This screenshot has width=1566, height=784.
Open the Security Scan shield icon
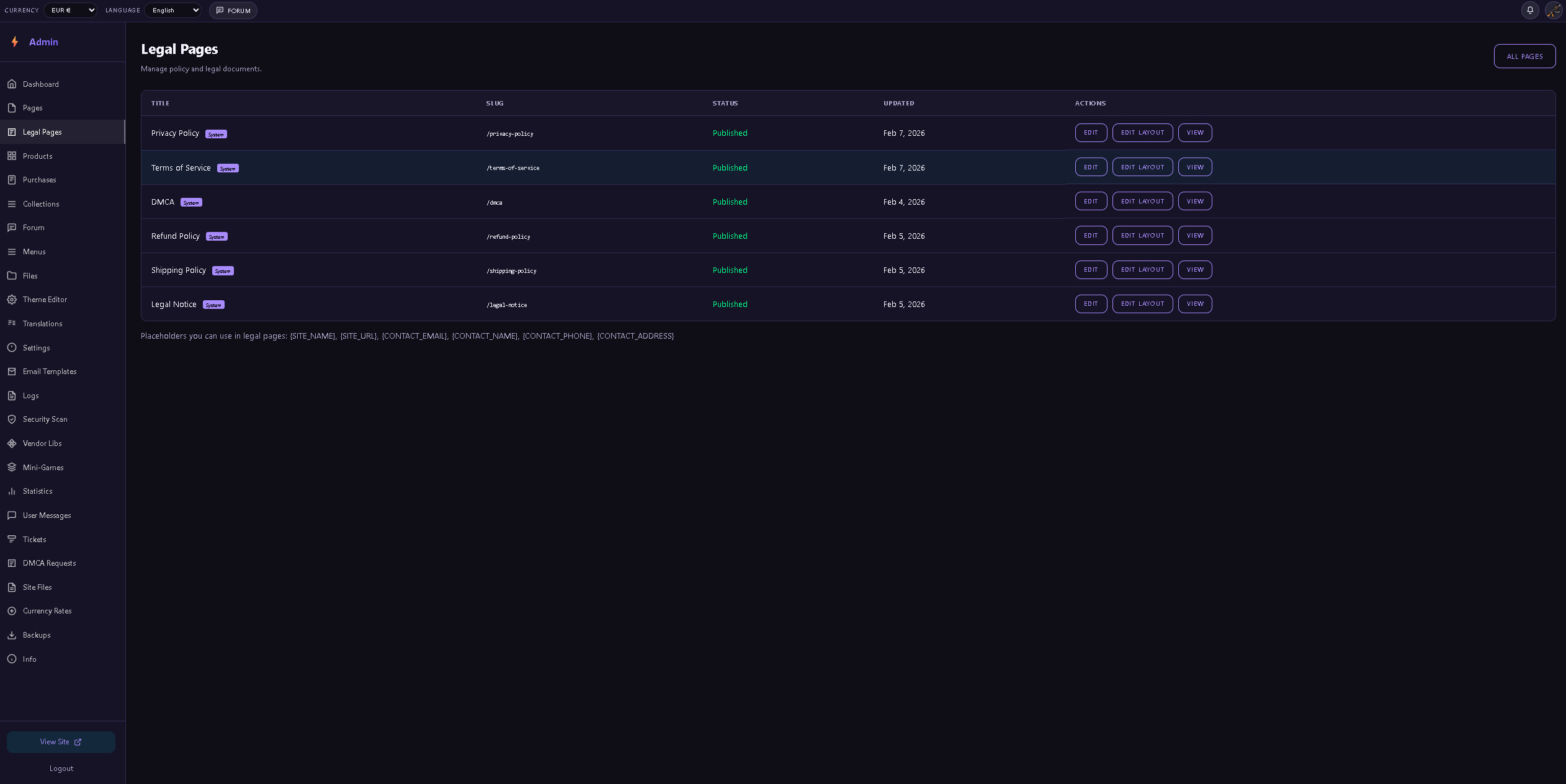[13, 419]
